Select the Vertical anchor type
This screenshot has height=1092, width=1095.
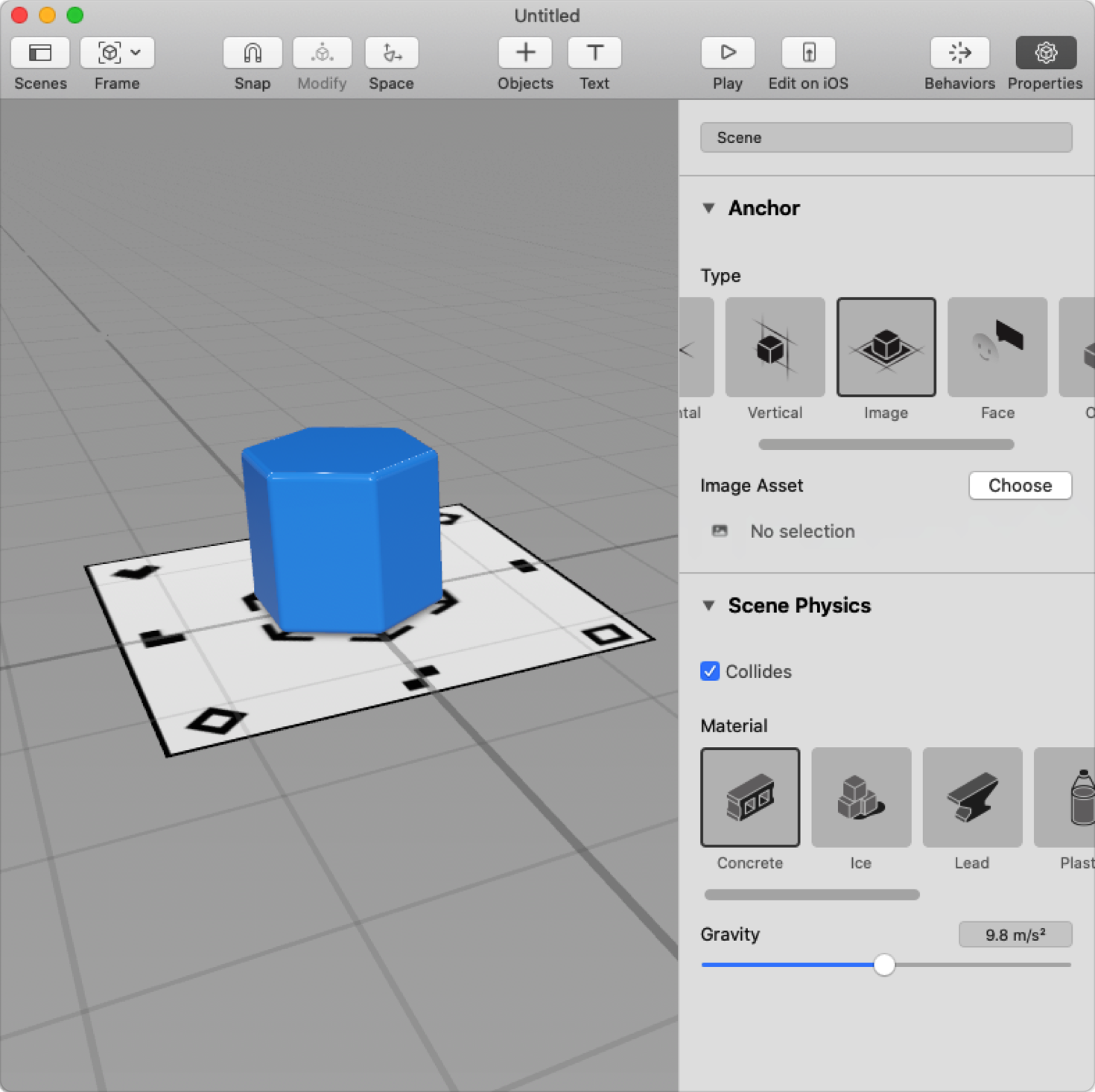pyautogui.click(x=775, y=347)
